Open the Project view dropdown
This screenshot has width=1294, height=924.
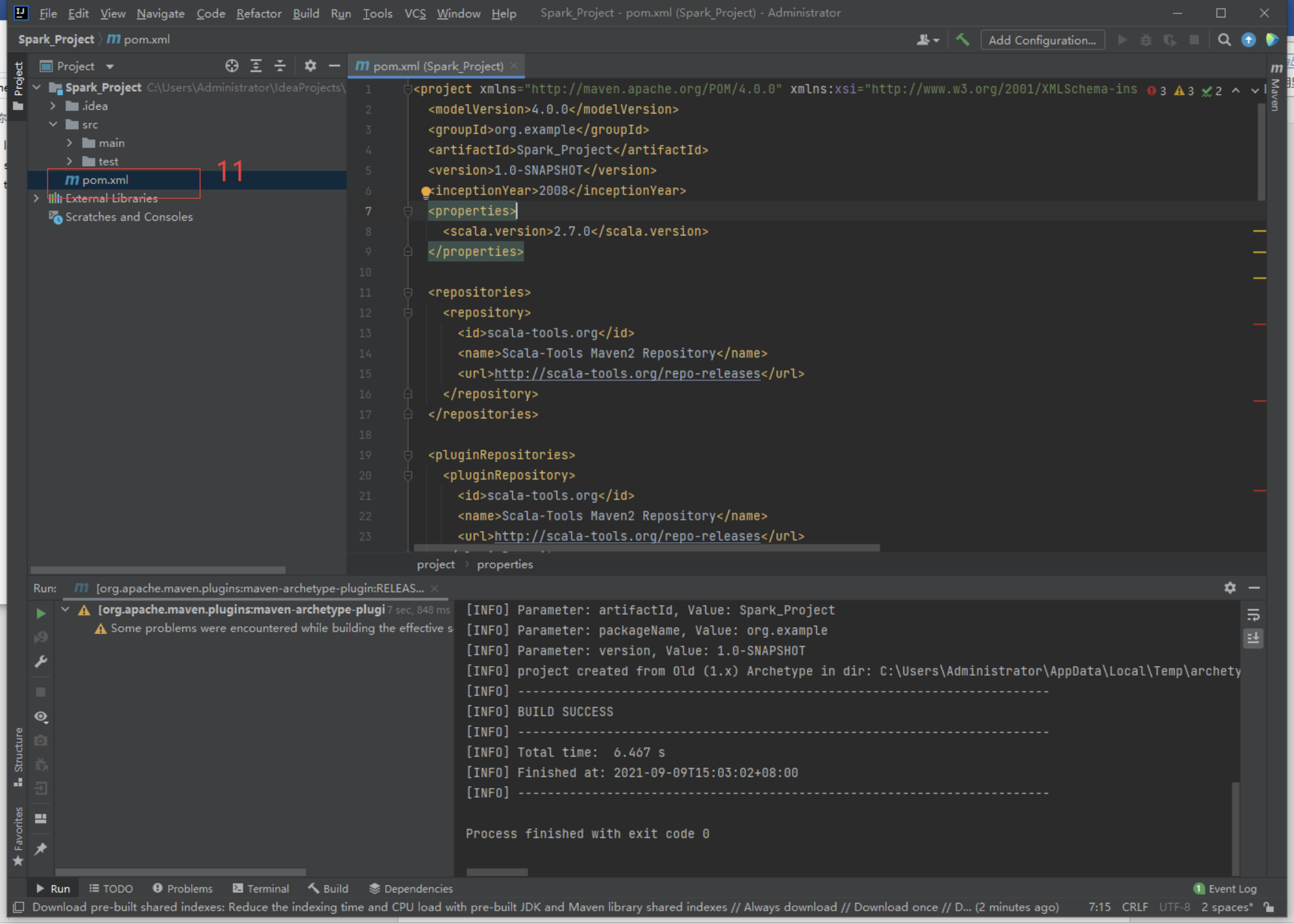[110, 66]
